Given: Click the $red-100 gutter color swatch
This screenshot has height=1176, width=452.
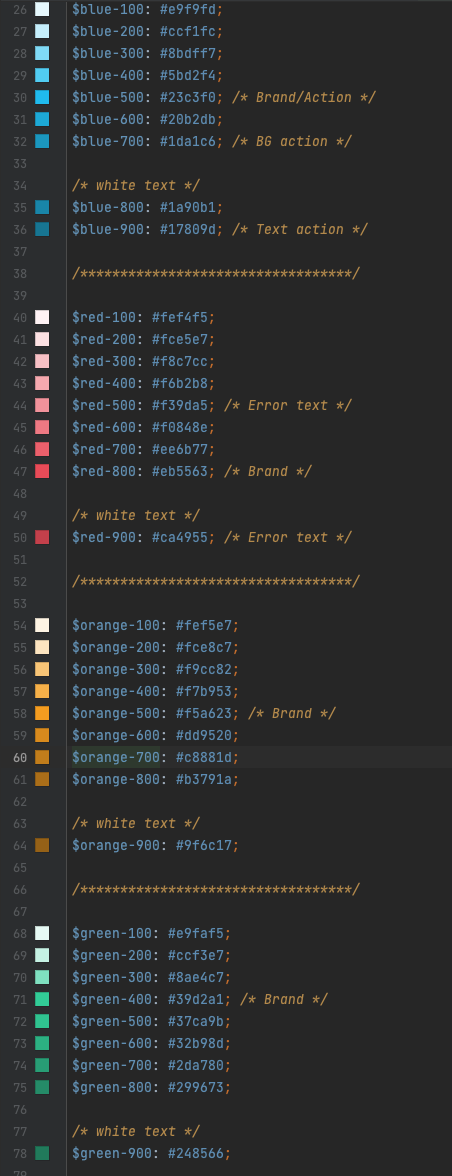Looking at the screenshot, I should [42, 317].
